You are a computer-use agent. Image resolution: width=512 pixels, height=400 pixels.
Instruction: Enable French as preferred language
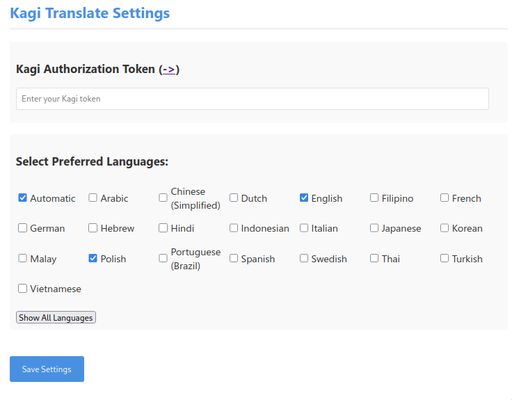[x=445, y=198]
